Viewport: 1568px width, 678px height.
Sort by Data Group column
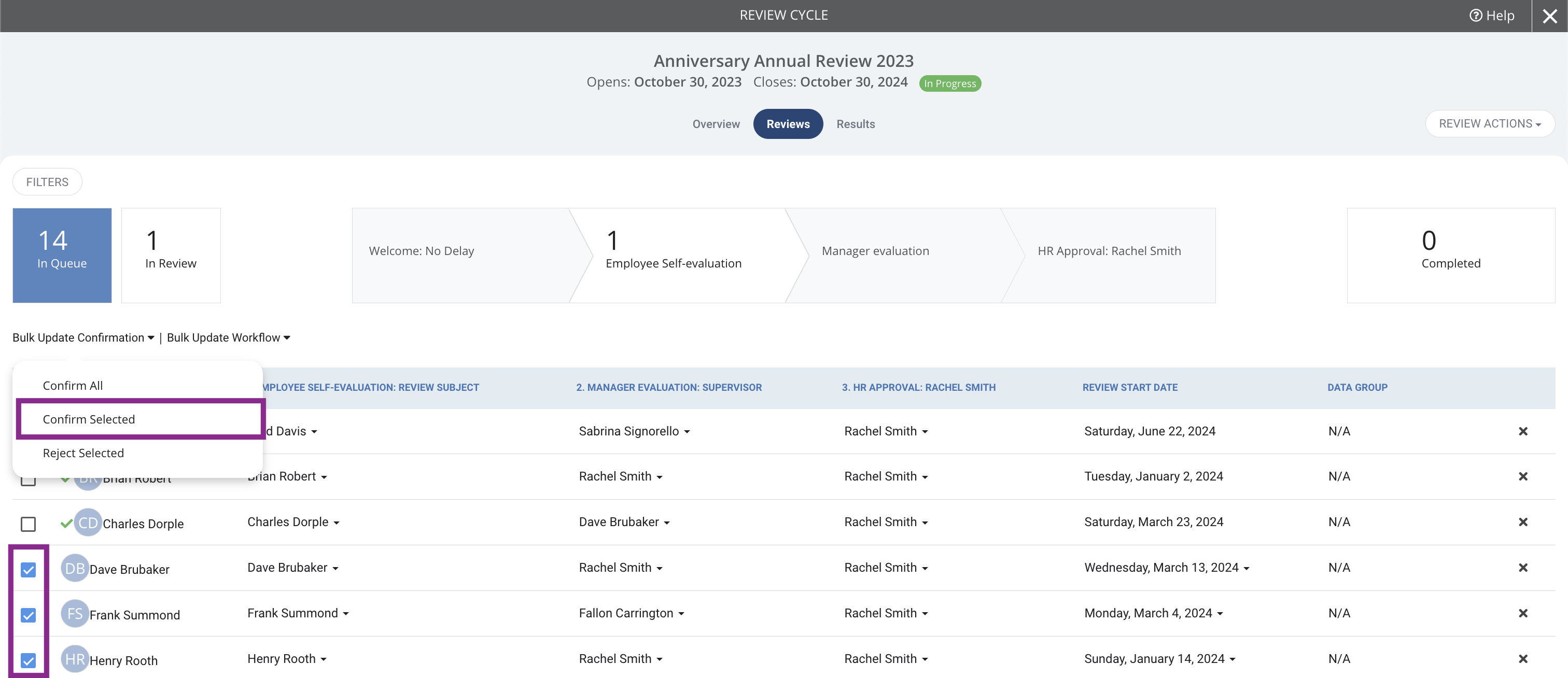(x=1357, y=388)
